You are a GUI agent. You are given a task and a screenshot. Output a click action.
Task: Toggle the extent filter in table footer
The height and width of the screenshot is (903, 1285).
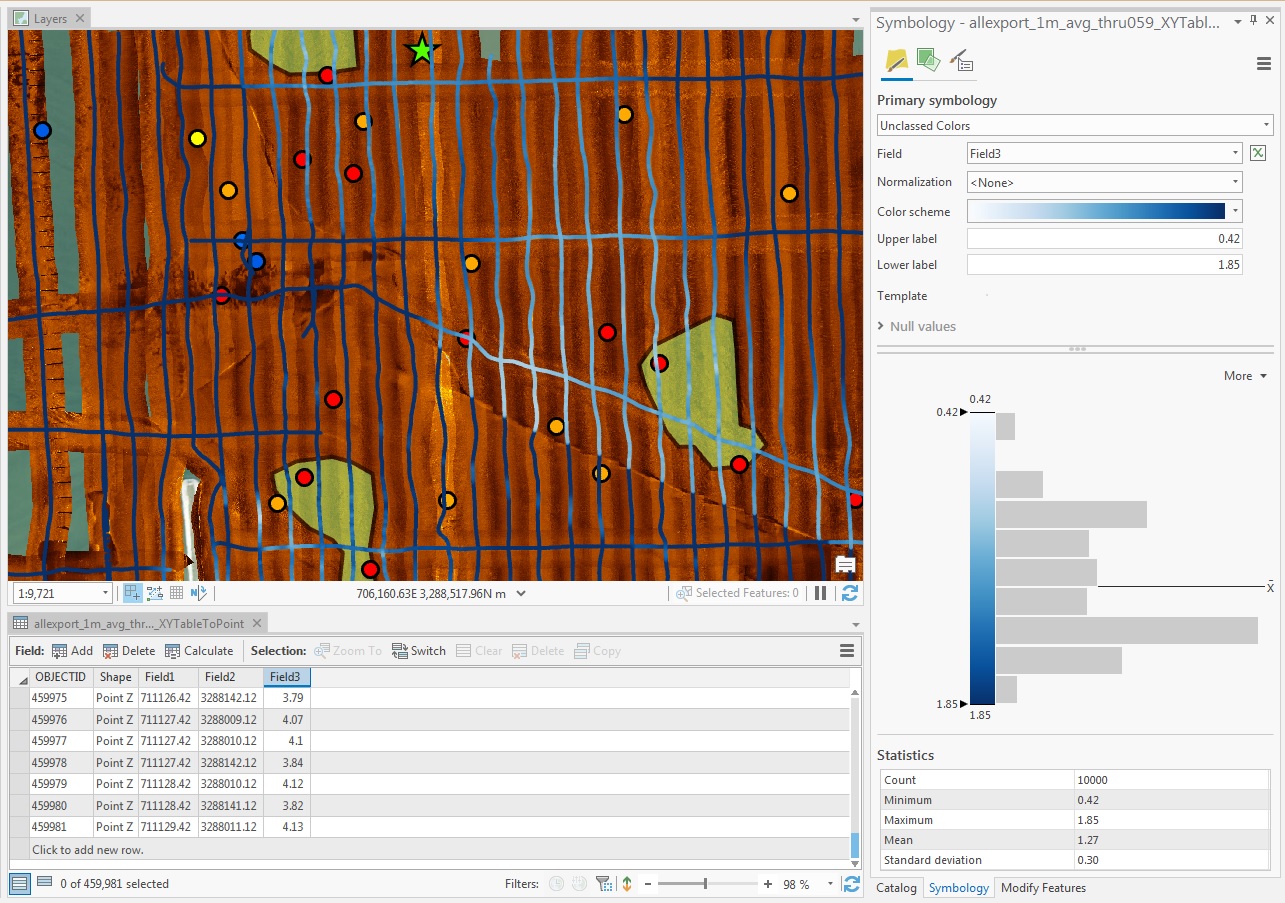603,884
